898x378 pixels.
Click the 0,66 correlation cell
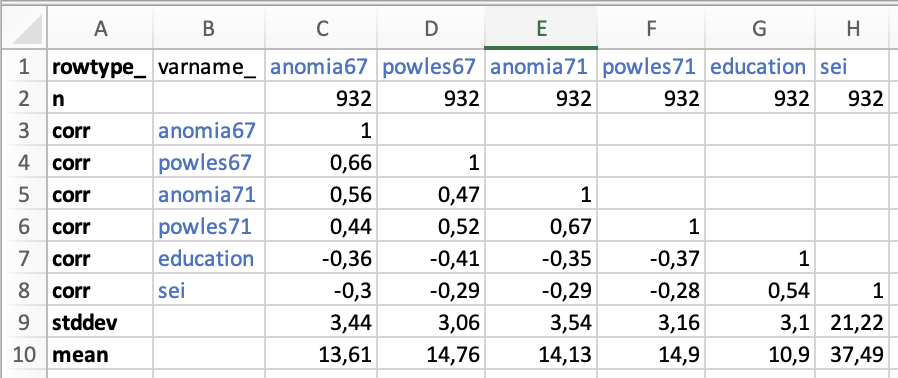pos(320,163)
